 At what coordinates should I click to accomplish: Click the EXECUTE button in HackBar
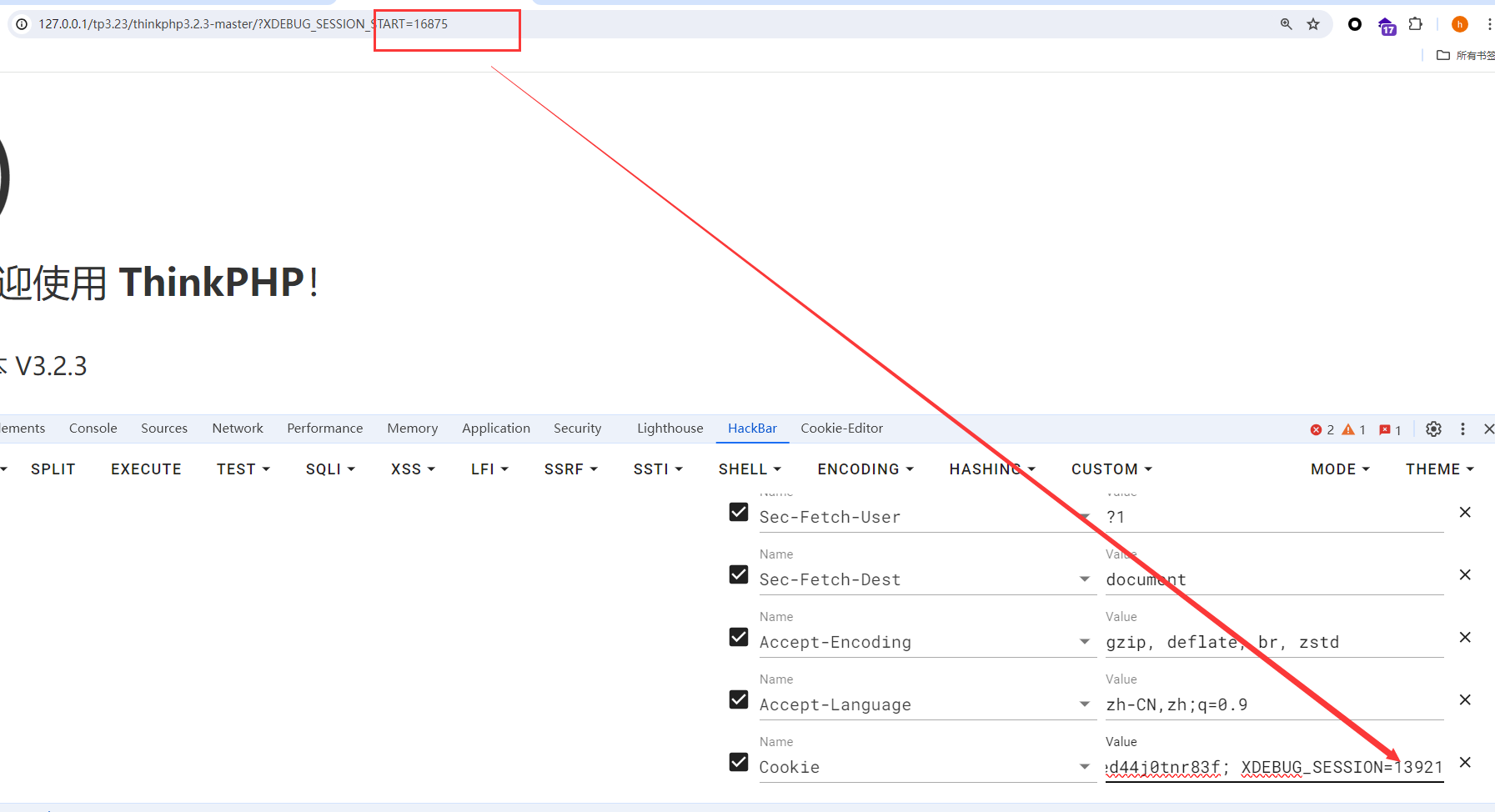[x=146, y=469]
